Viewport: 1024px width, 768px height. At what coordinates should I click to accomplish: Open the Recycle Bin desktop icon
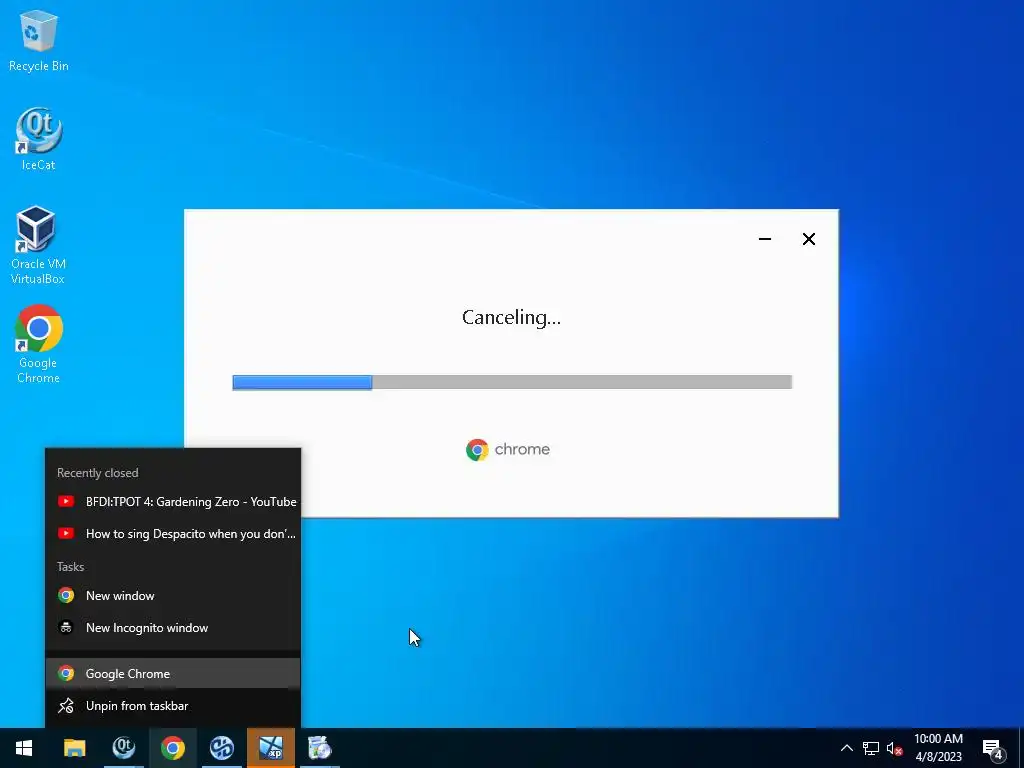pyautogui.click(x=39, y=40)
